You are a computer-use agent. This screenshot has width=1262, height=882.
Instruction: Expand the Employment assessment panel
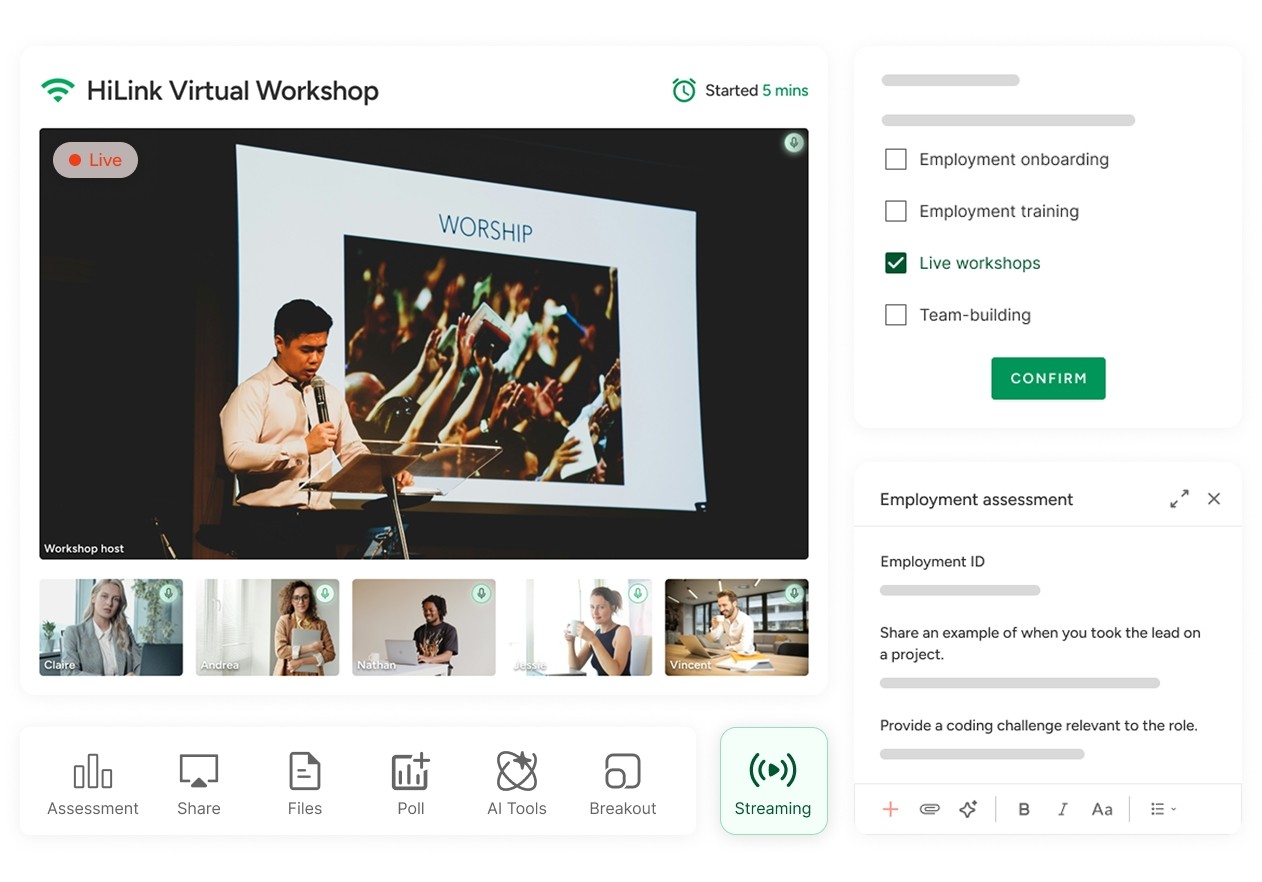[1180, 498]
